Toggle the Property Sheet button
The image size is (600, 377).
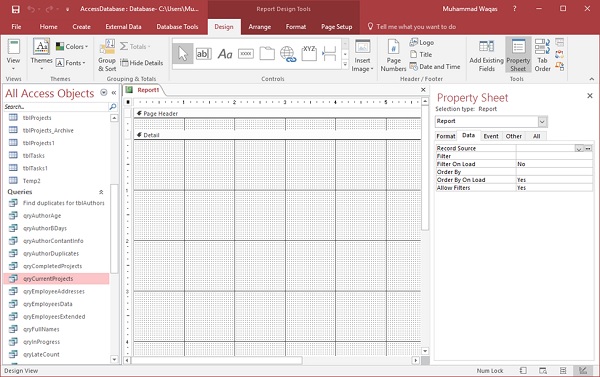(518, 55)
